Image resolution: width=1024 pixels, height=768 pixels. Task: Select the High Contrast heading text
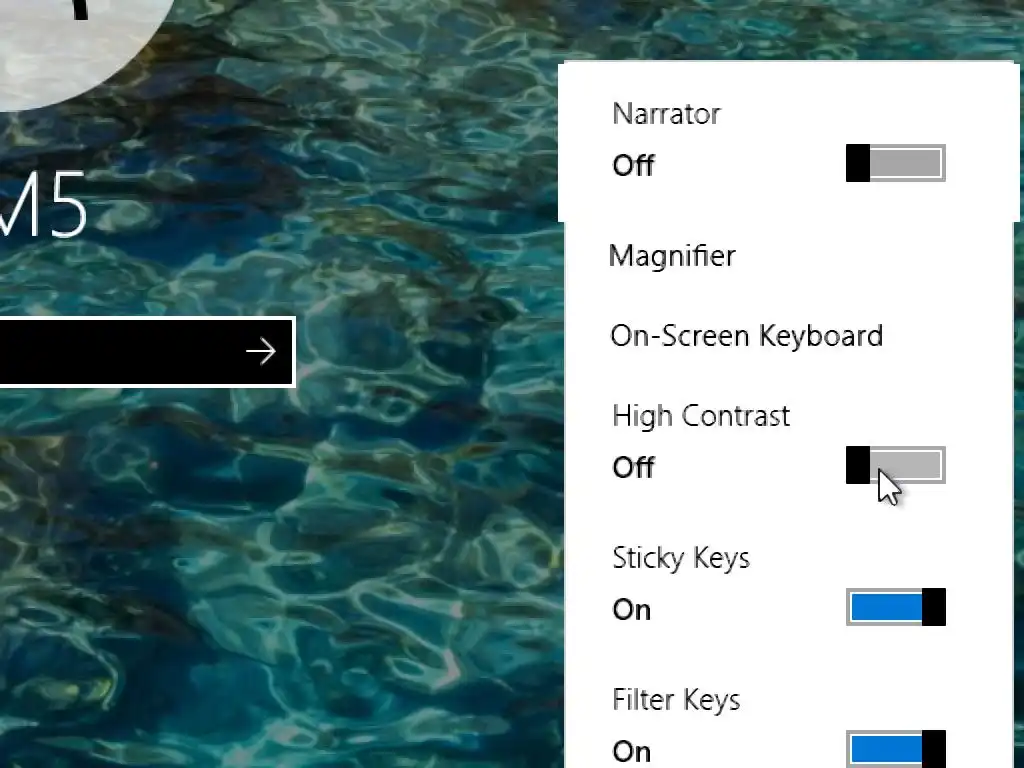pos(701,416)
